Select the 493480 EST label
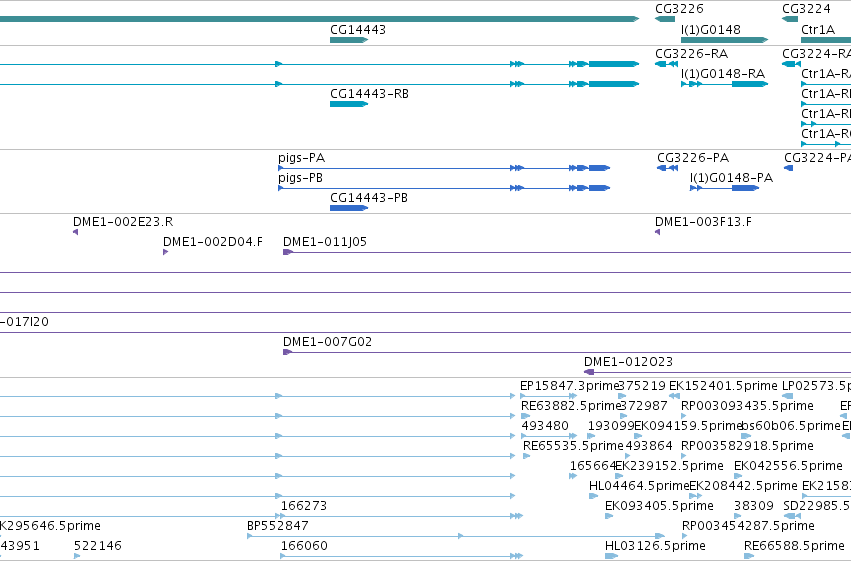This screenshot has height=561, width=851. (545, 426)
